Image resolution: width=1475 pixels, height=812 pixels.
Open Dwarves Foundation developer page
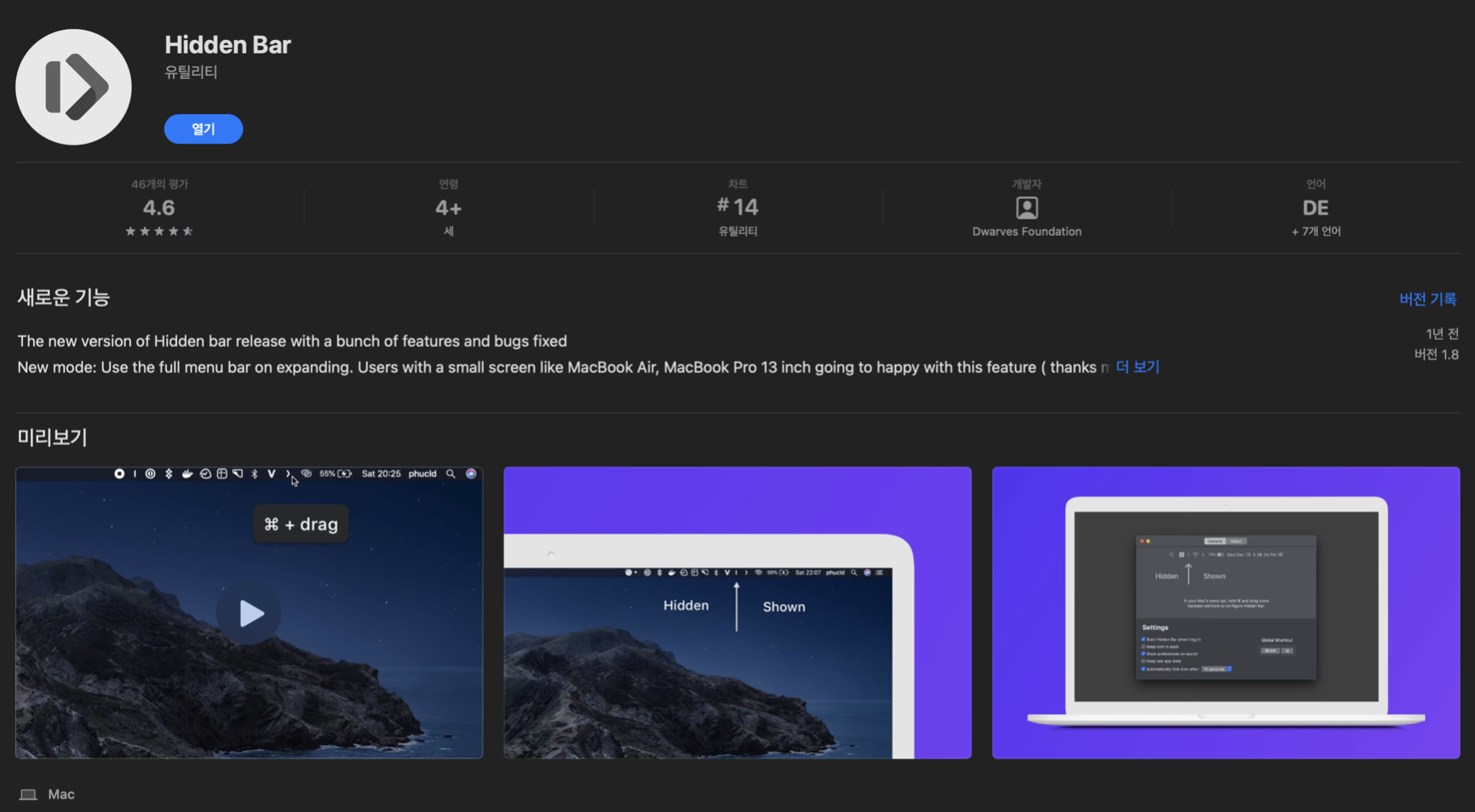(1027, 232)
